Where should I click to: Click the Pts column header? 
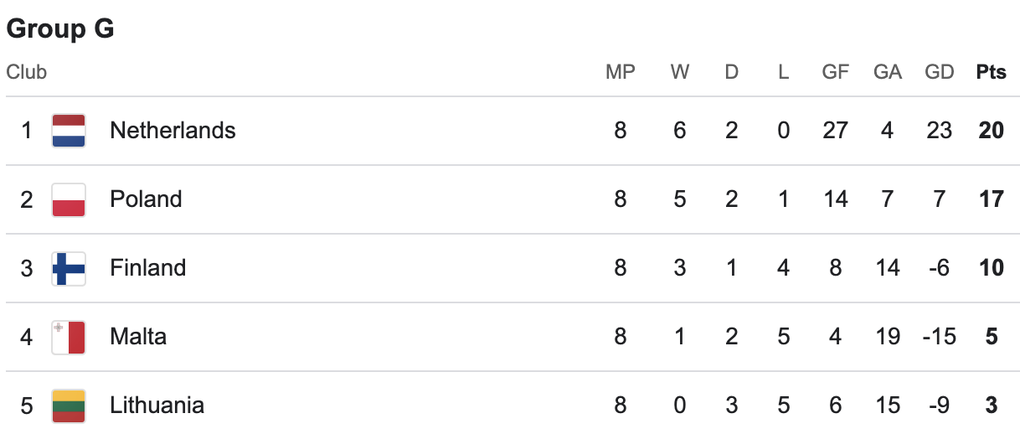coord(990,72)
